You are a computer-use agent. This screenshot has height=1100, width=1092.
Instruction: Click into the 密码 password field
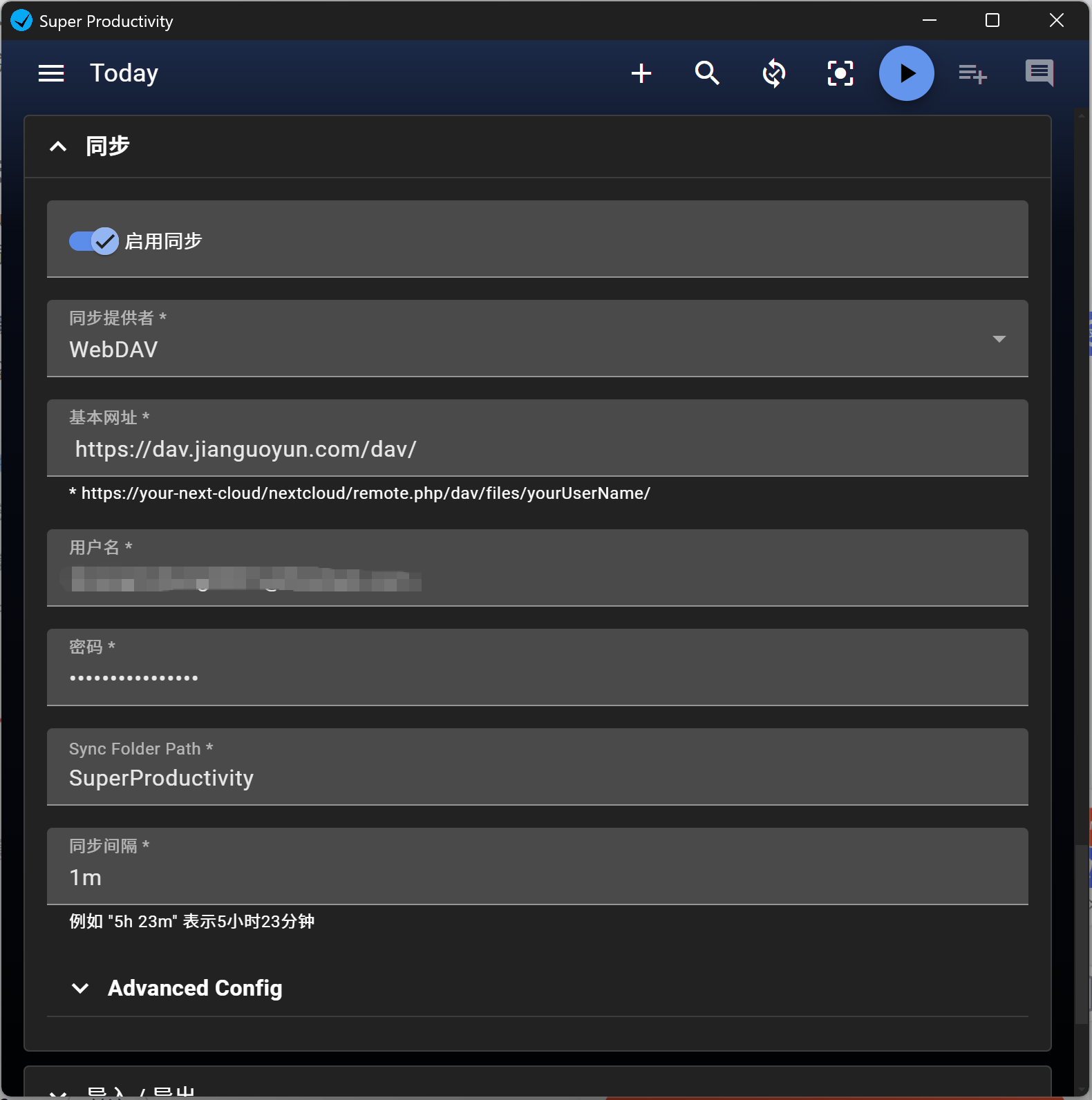[x=537, y=677]
